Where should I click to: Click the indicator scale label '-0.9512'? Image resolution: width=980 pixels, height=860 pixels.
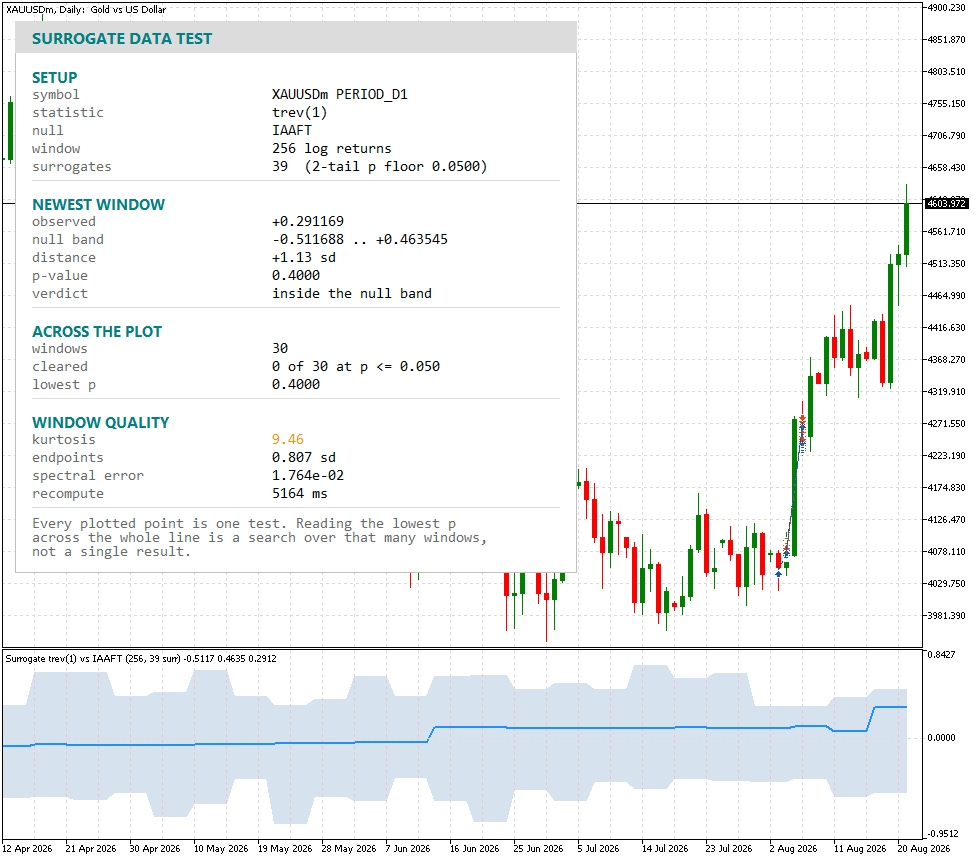[x=942, y=834]
